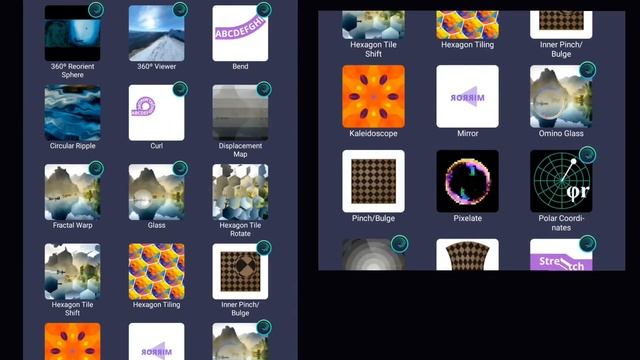The image size is (640, 360).
Task: Click the teal badge on Glass thumbnail
Action: click(180, 169)
